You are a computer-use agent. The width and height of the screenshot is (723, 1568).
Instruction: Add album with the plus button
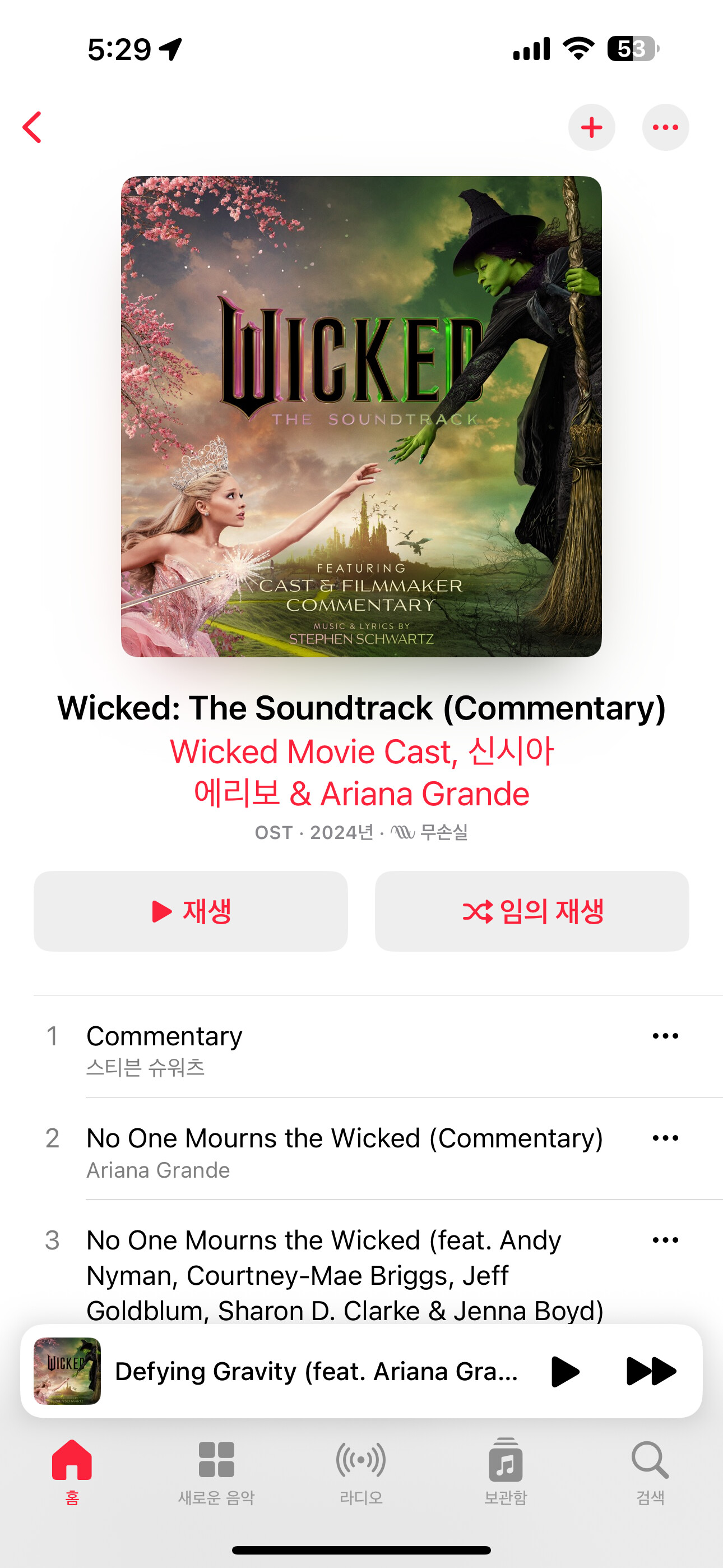(591, 127)
